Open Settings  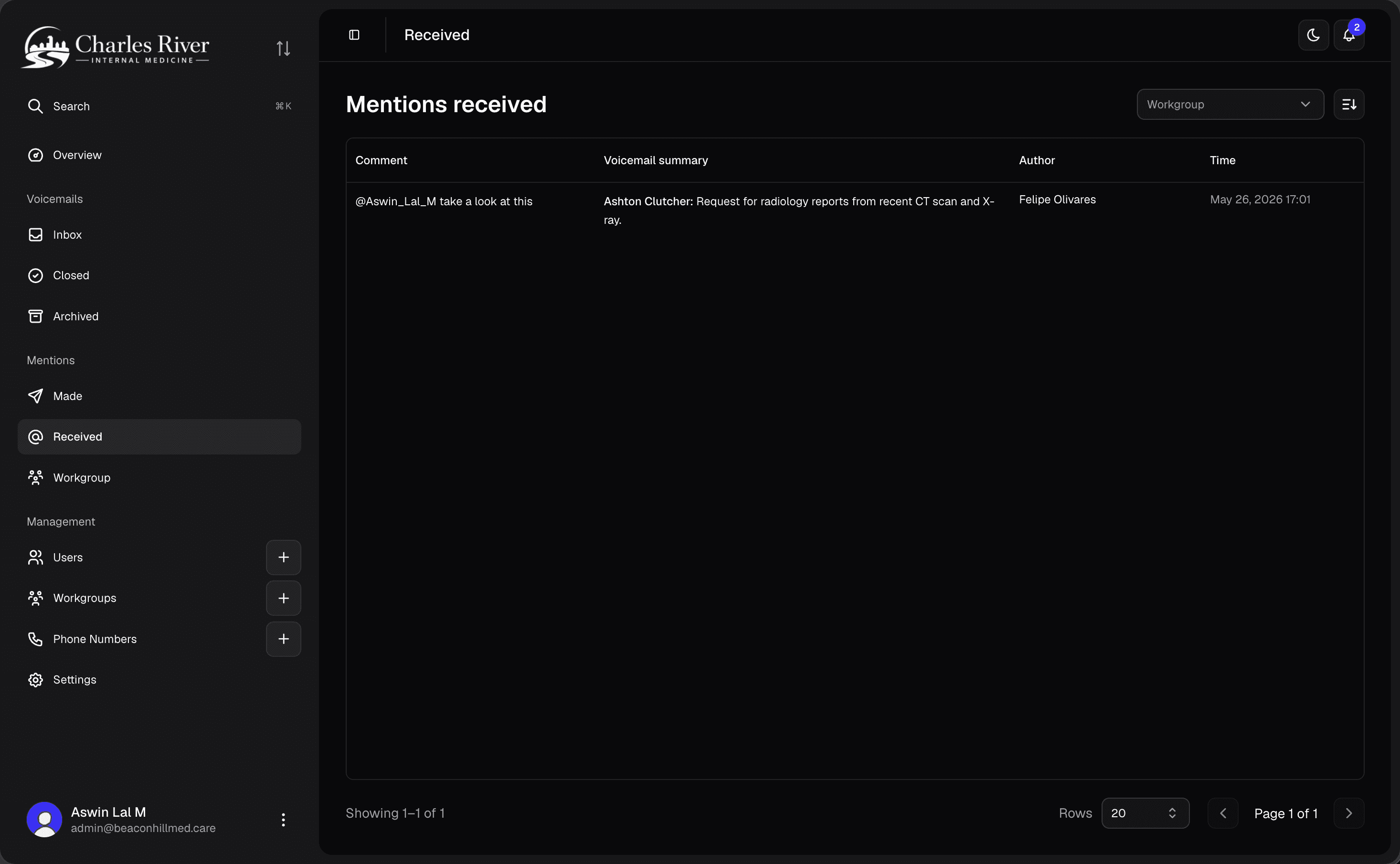click(159, 680)
